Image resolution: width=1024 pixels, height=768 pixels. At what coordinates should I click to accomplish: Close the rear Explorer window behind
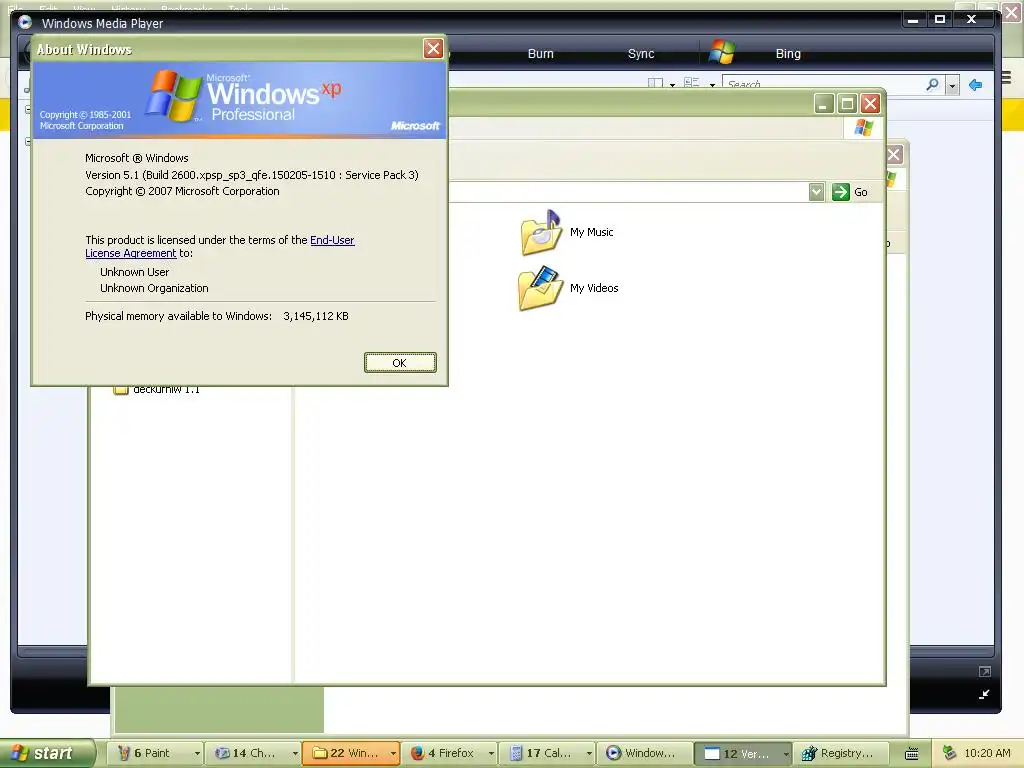894,155
